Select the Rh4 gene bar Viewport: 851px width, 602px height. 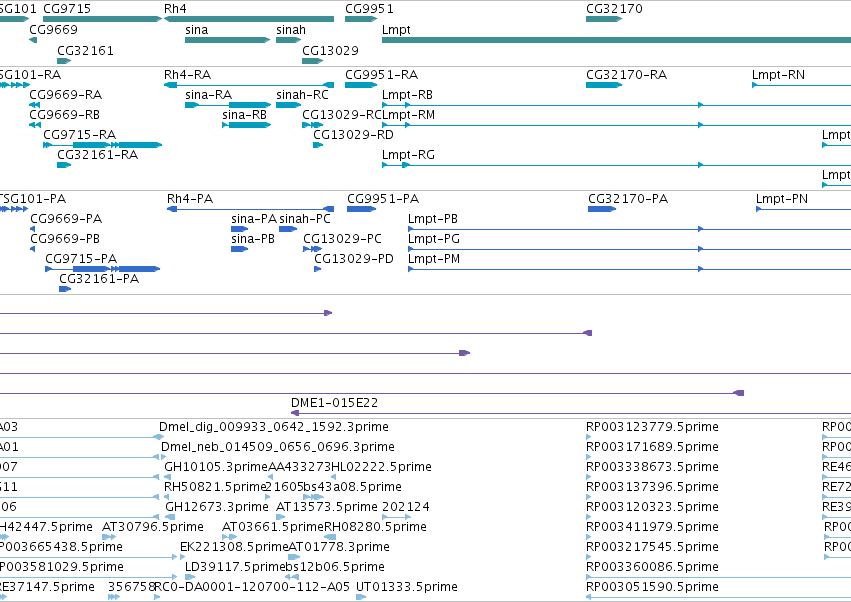(249, 19)
